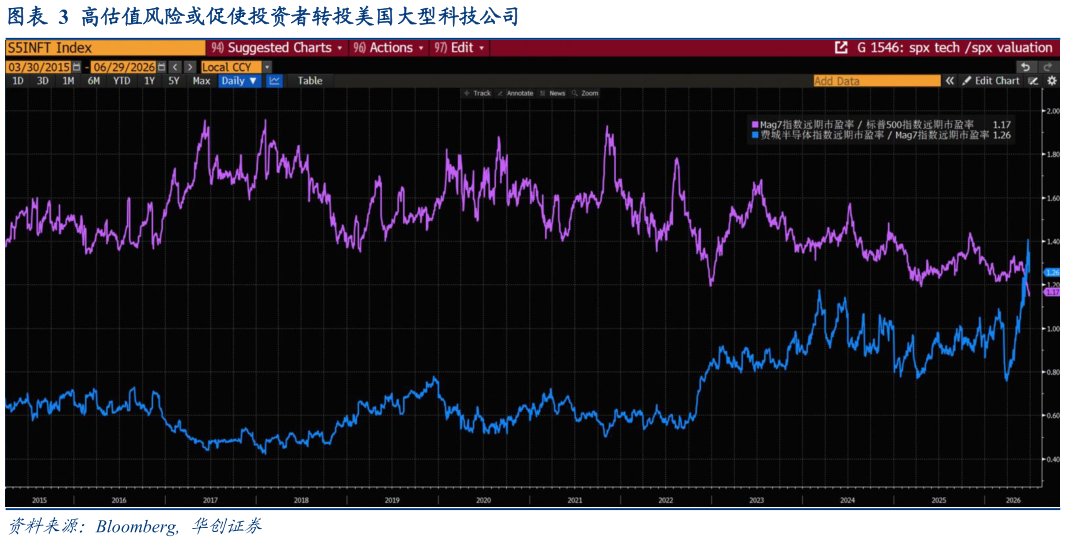Toggle the Track crosshair option
Screen dimensions: 1066x542
(477, 93)
